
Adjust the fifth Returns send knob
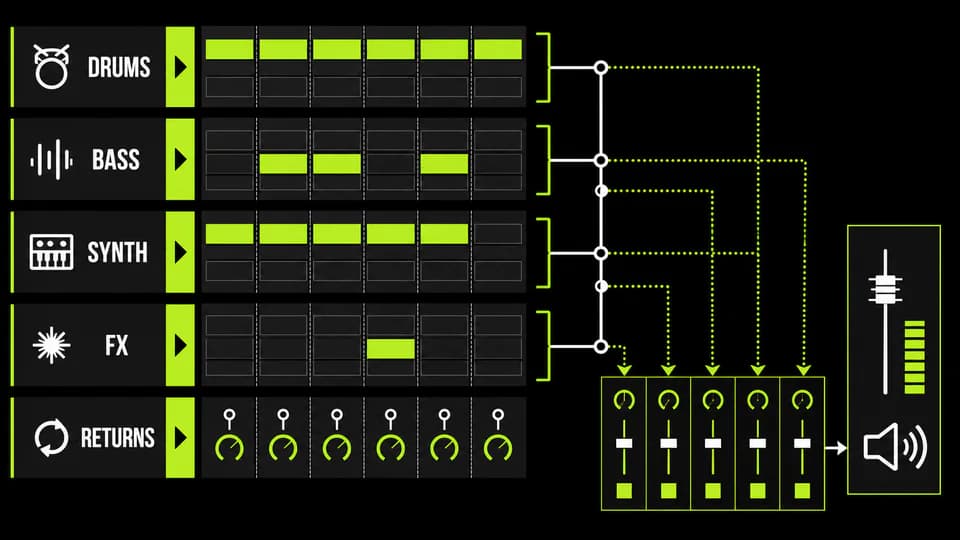tap(444, 448)
